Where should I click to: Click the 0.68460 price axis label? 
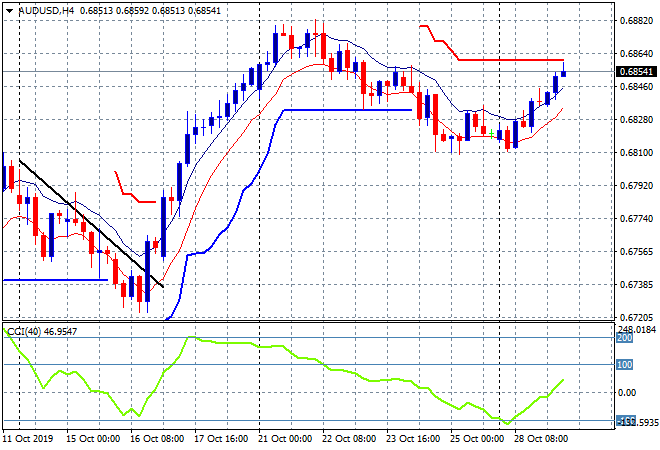(x=637, y=86)
